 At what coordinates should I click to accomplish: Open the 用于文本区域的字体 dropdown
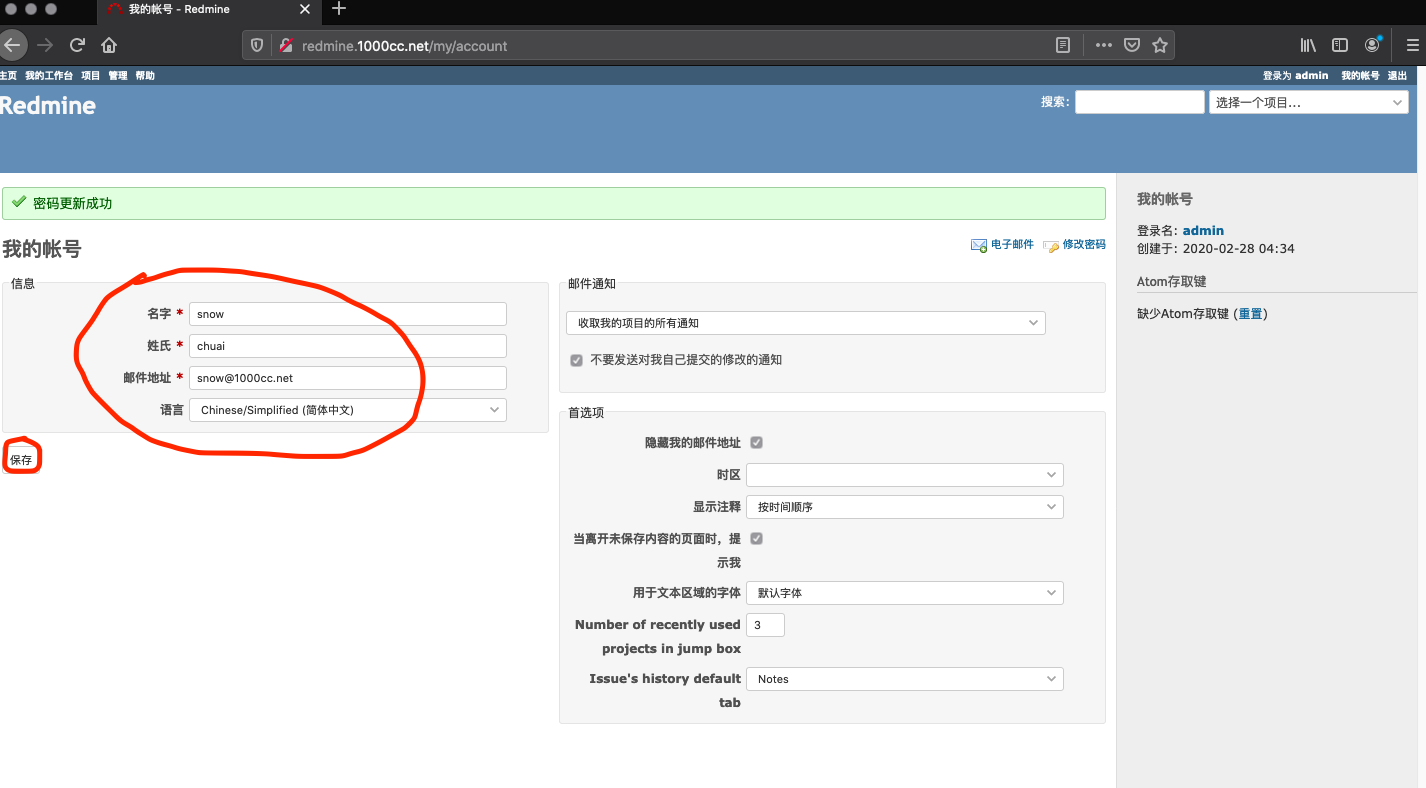click(905, 593)
